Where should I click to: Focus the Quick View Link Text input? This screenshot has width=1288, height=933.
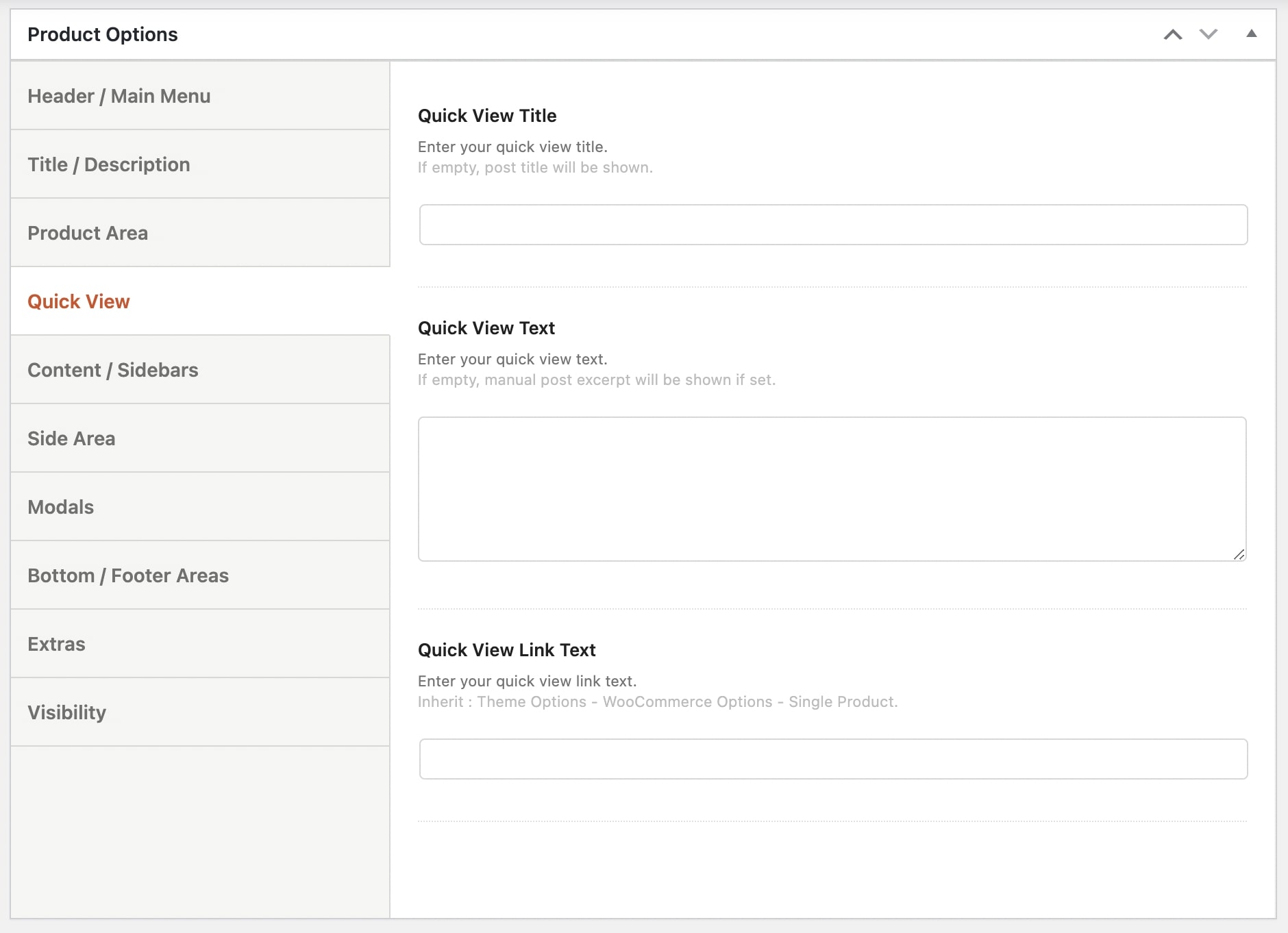832,759
